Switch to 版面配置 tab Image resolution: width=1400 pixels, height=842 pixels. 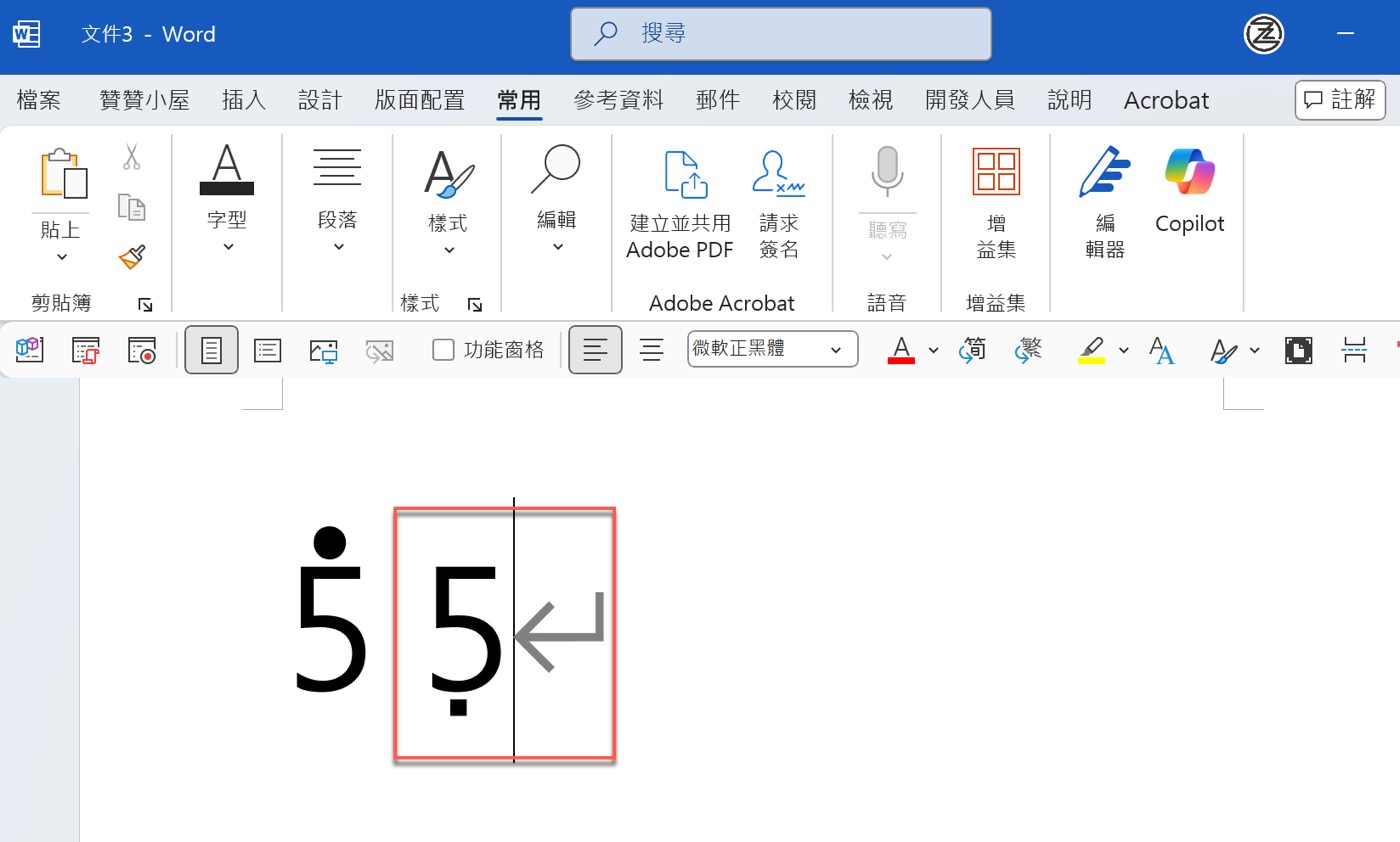(x=420, y=100)
